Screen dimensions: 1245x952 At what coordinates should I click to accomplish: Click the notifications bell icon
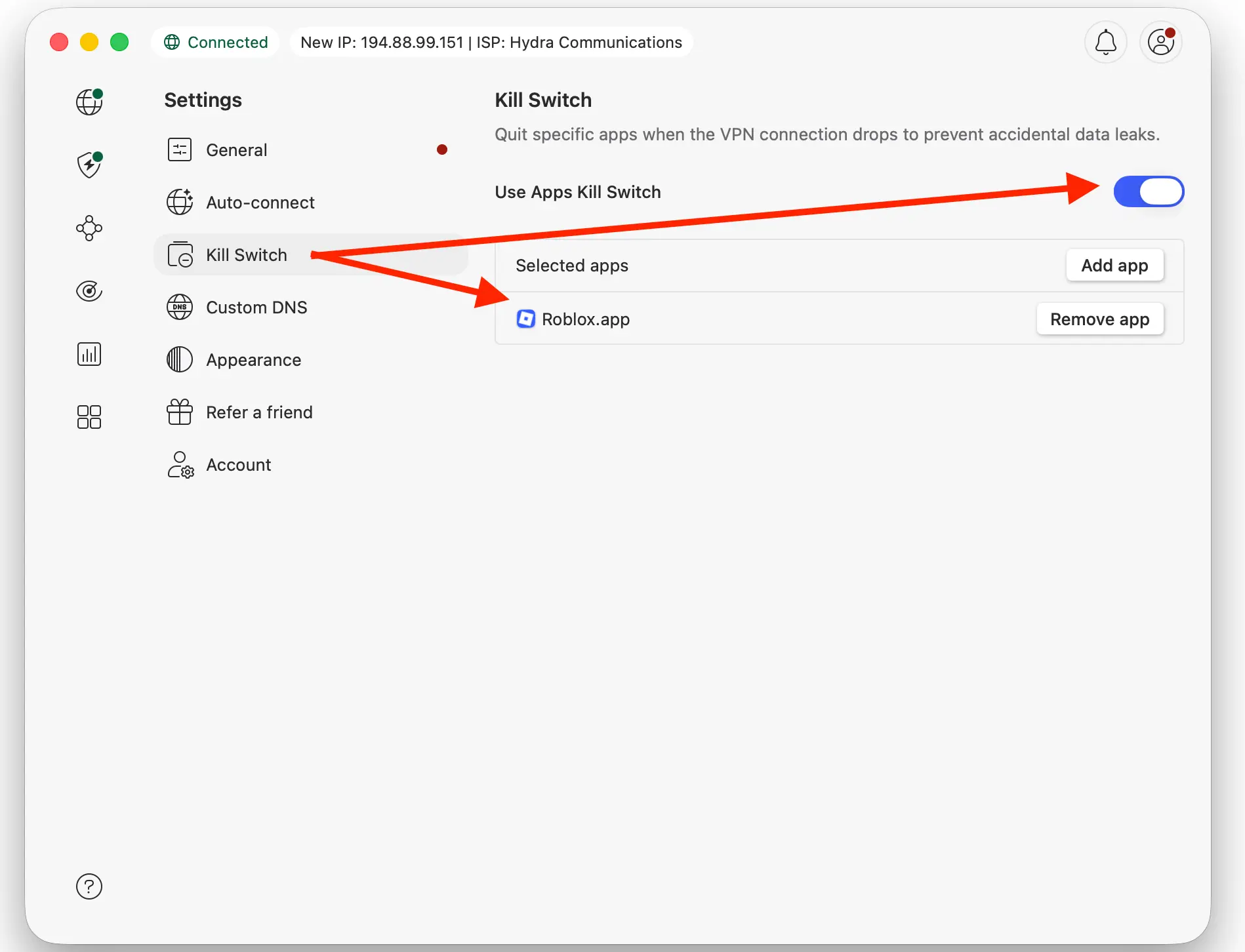pos(1105,43)
